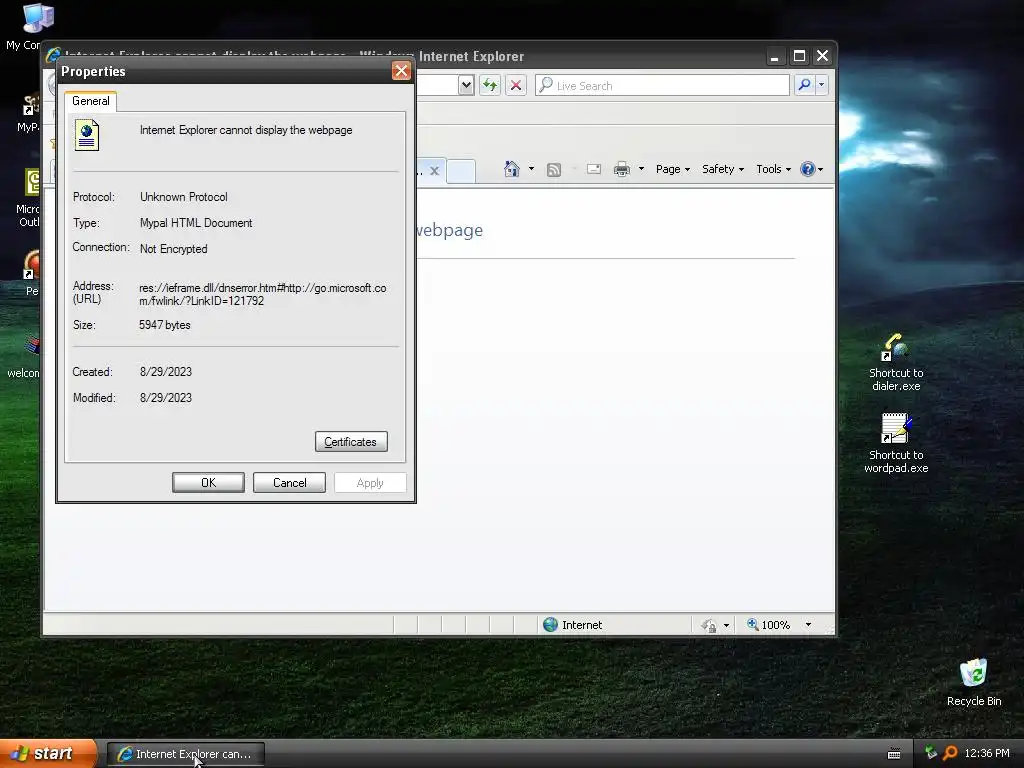This screenshot has height=768, width=1024.
Task: Click the Certificates button
Action: [351, 441]
